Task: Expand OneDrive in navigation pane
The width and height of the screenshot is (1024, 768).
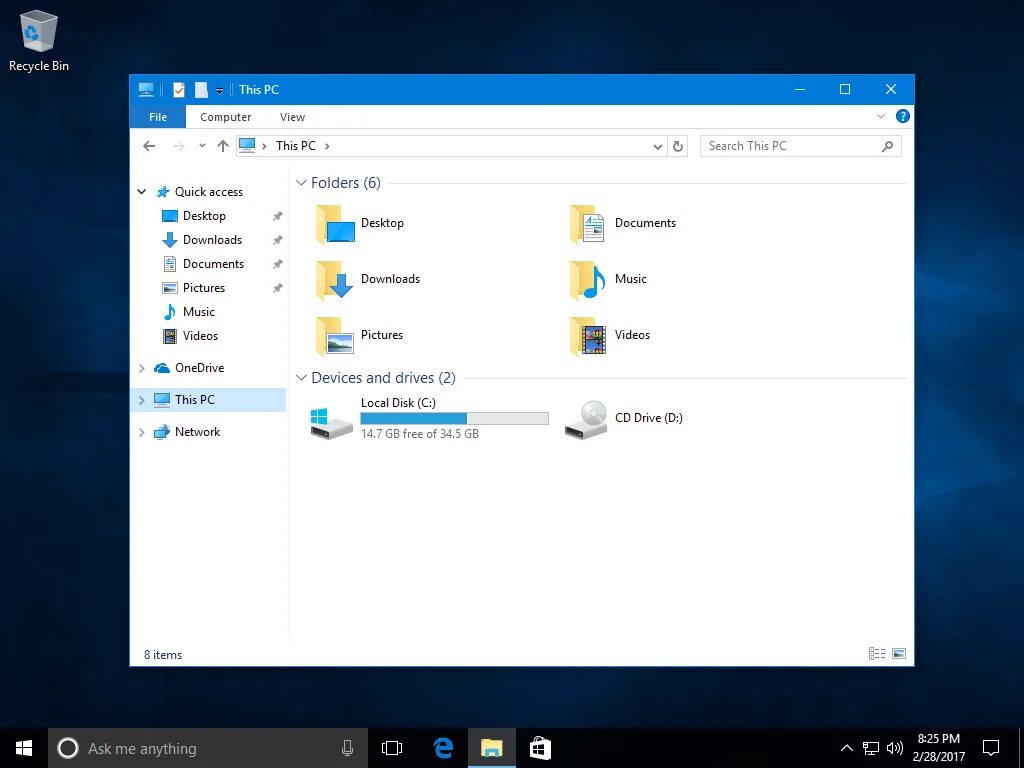Action: click(142, 368)
